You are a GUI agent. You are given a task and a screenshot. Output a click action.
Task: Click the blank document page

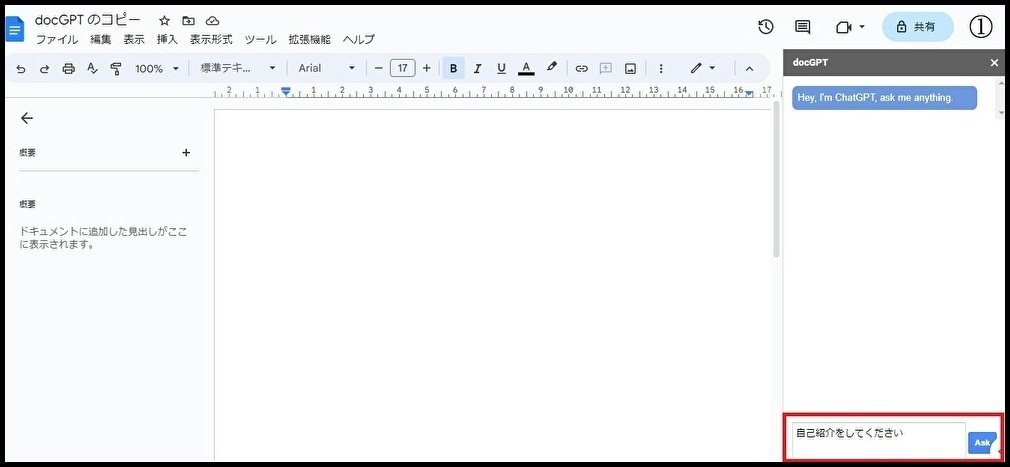(x=493, y=283)
